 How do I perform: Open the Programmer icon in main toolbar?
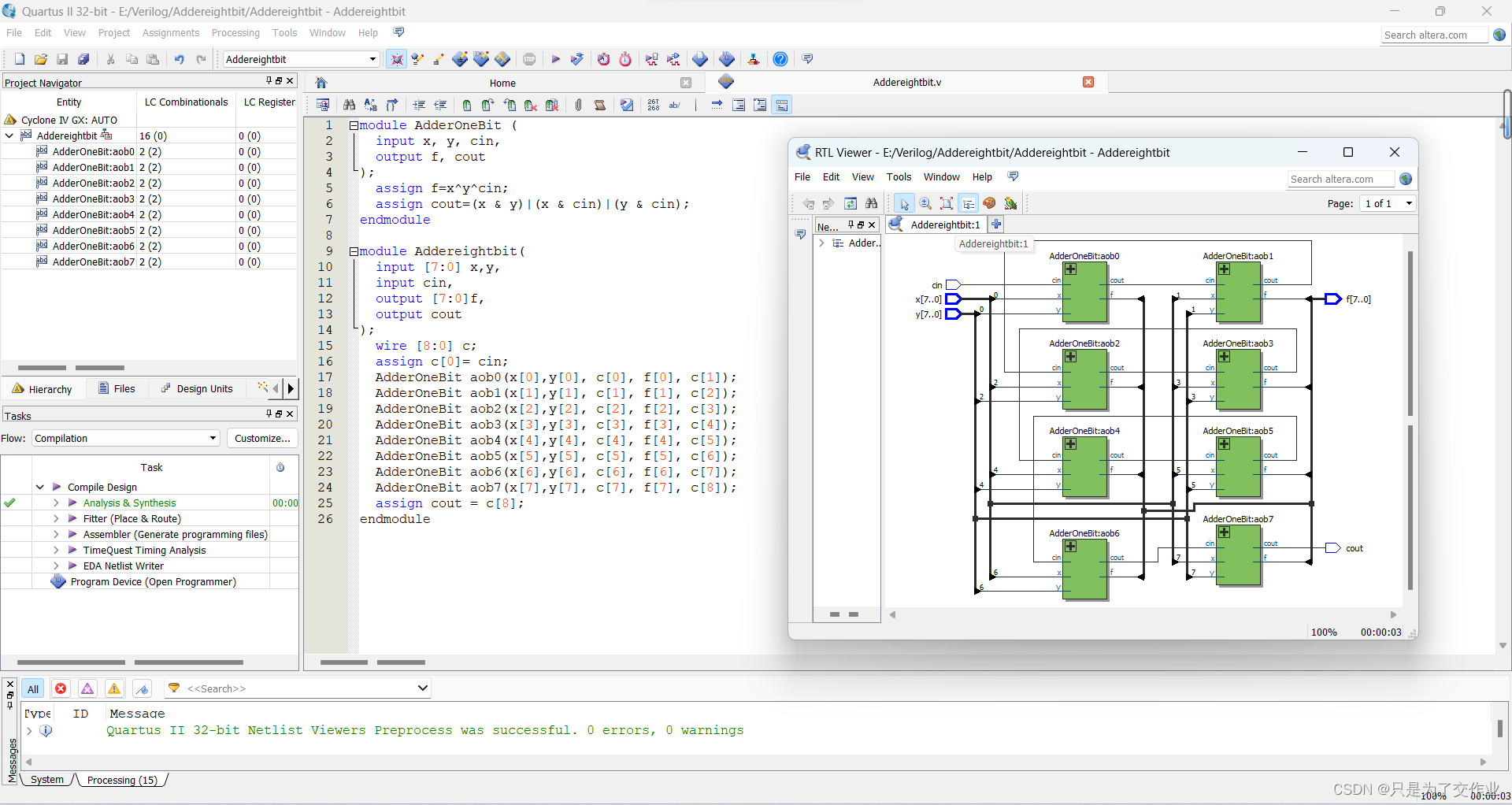(x=727, y=59)
